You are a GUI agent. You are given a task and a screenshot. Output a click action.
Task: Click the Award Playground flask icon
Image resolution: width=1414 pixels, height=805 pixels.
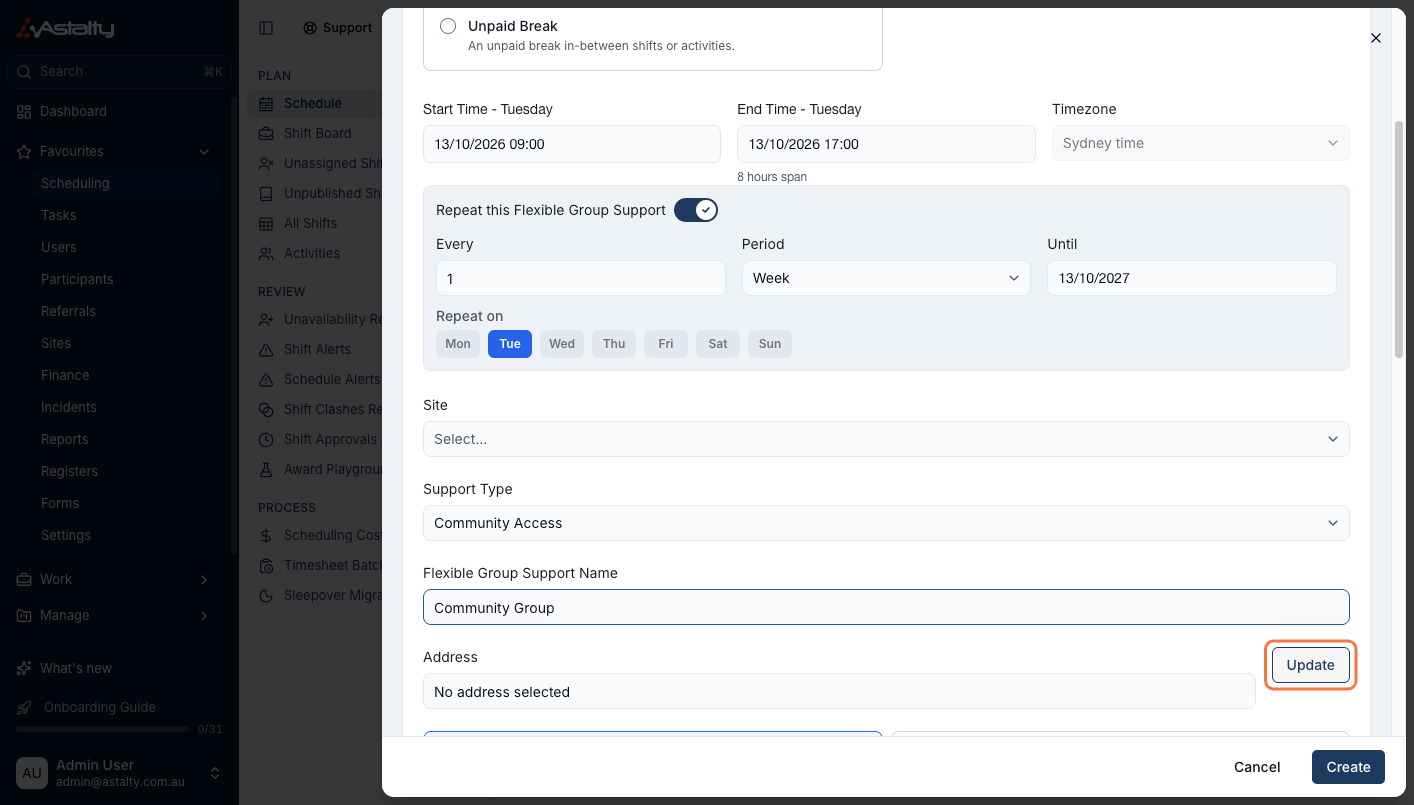(266, 469)
